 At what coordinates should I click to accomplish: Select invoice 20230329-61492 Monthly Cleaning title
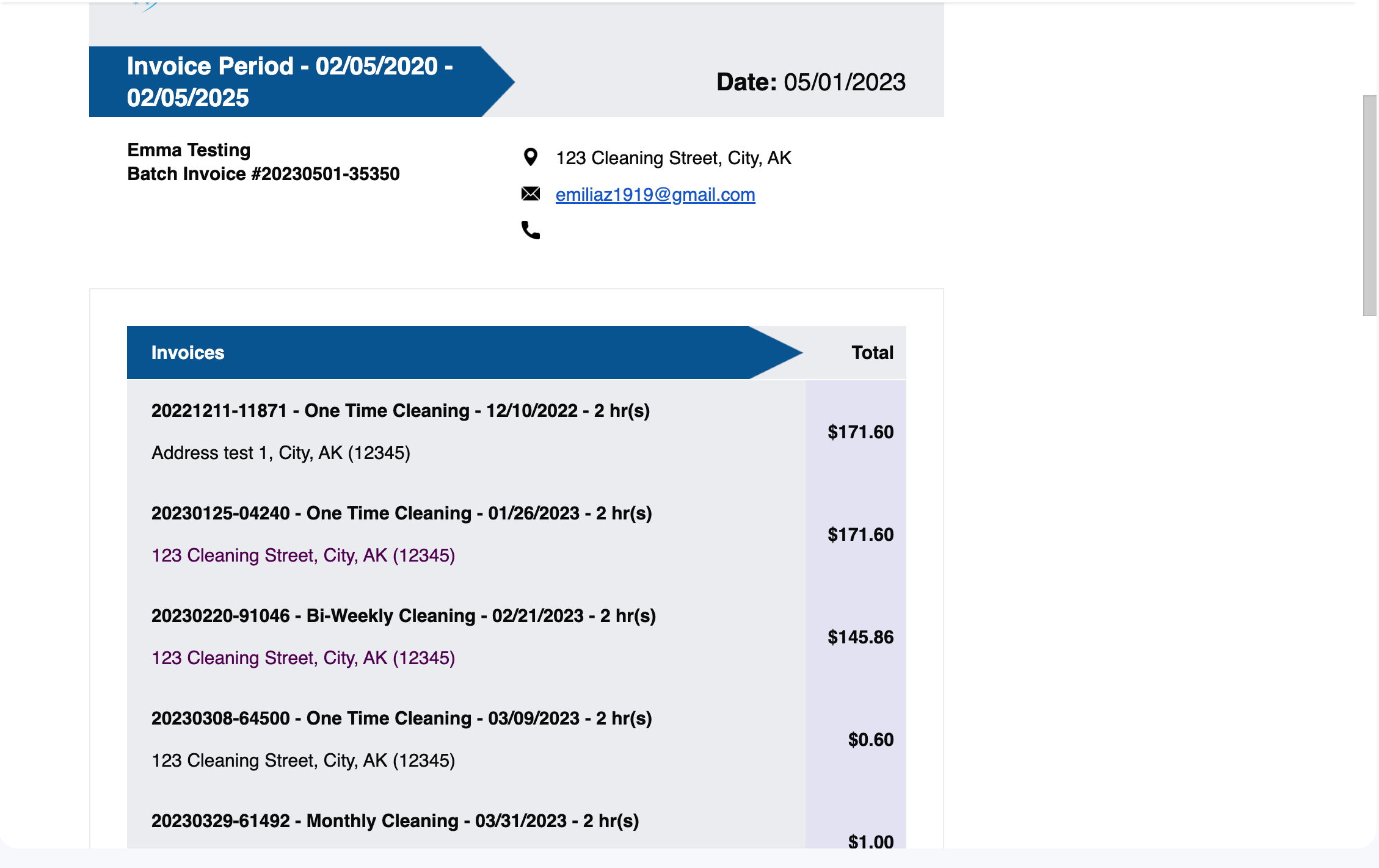click(395, 821)
